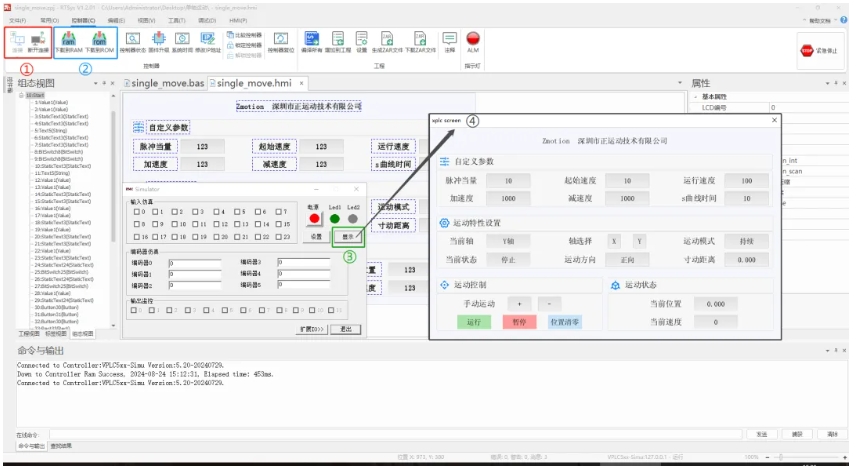Viewport: 856px width, 471px height.
Task: Open controller status (控制器状态) tool
Action: pyautogui.click(x=133, y=41)
